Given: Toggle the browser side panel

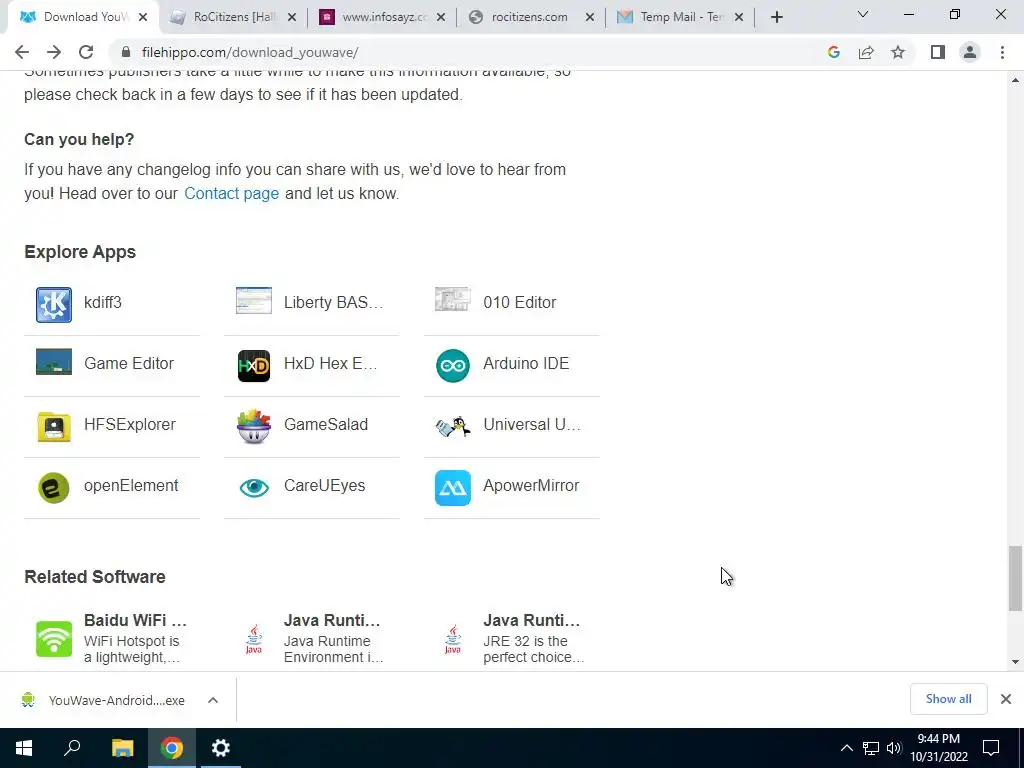Looking at the screenshot, I should [938, 52].
